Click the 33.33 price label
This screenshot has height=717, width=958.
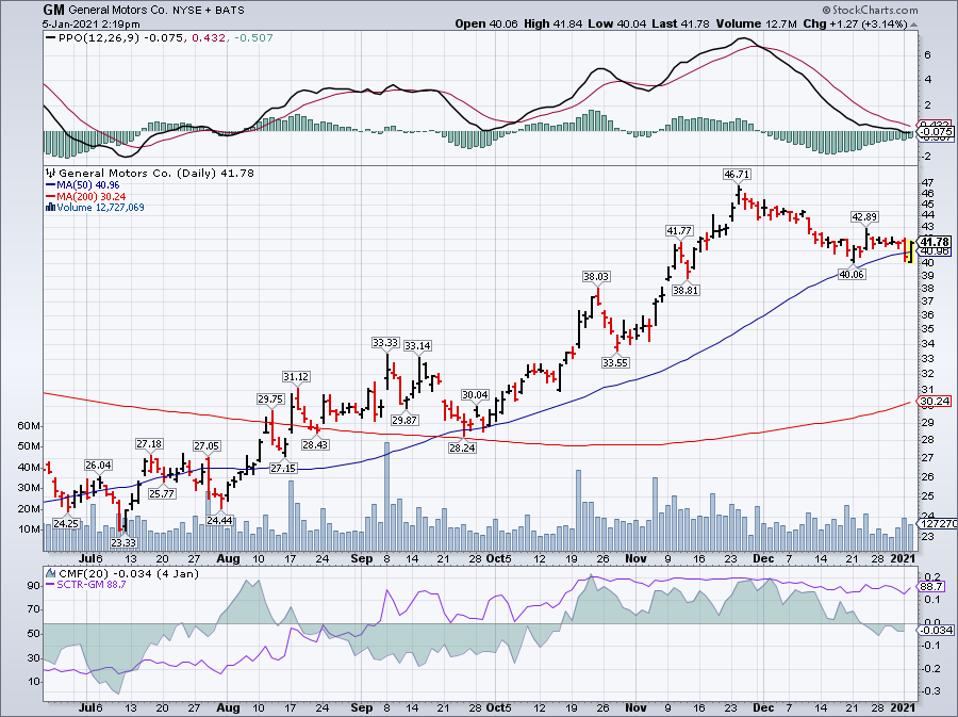tap(386, 343)
